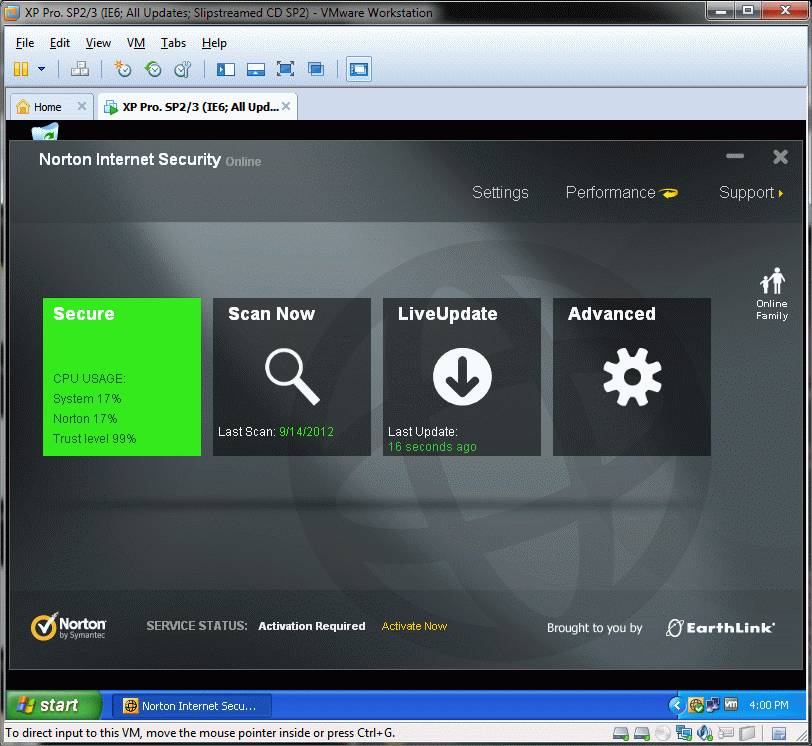This screenshot has width=812, height=746.
Task: Toggle VMware Unity mode icon
Action: (316, 69)
